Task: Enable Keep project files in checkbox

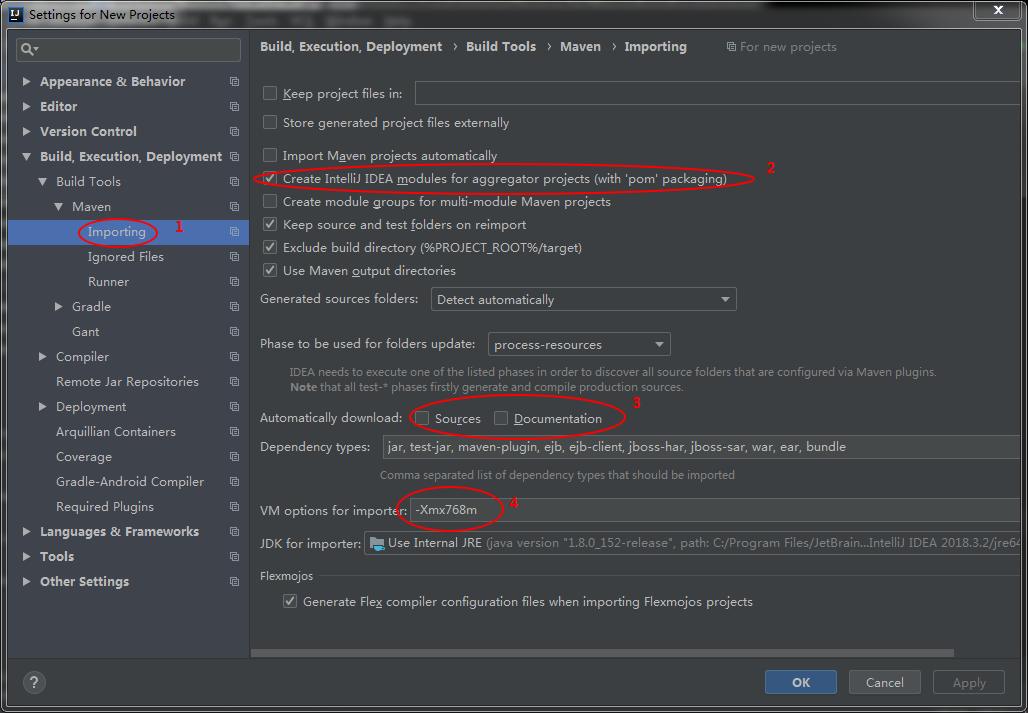Action: [x=269, y=93]
